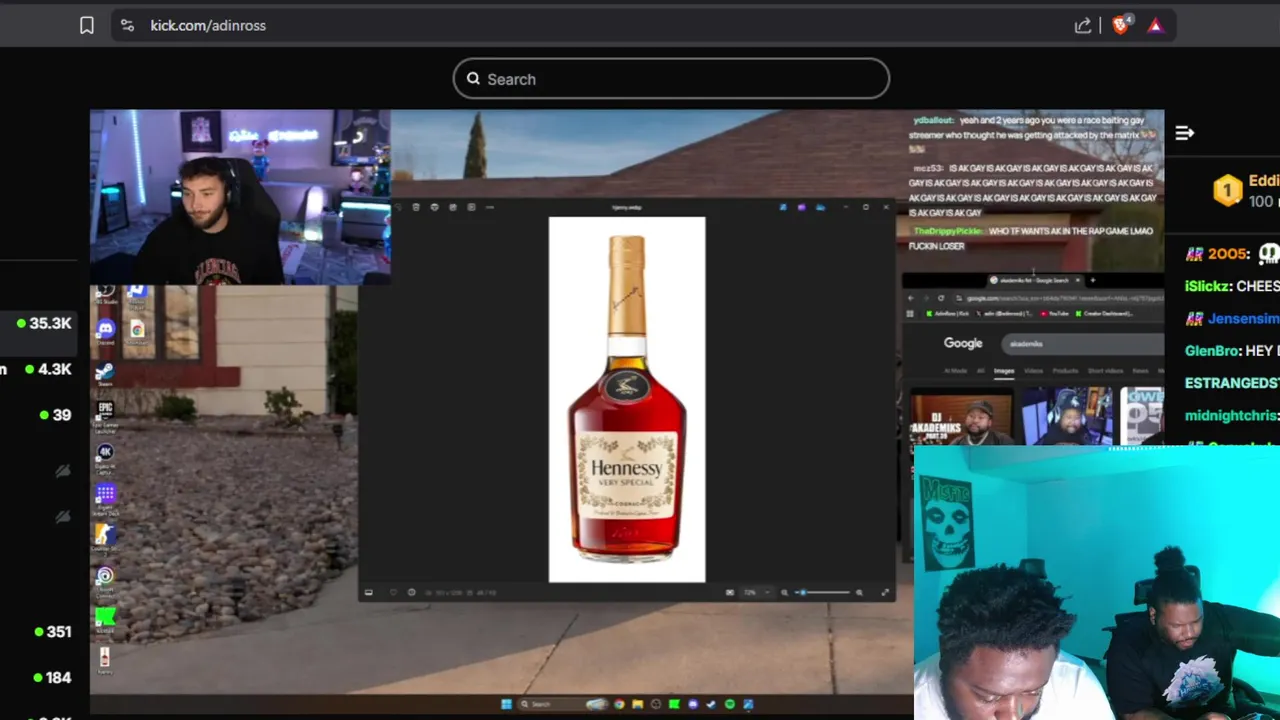Click the share page icon
The width and height of the screenshot is (1280, 720).
(1083, 26)
